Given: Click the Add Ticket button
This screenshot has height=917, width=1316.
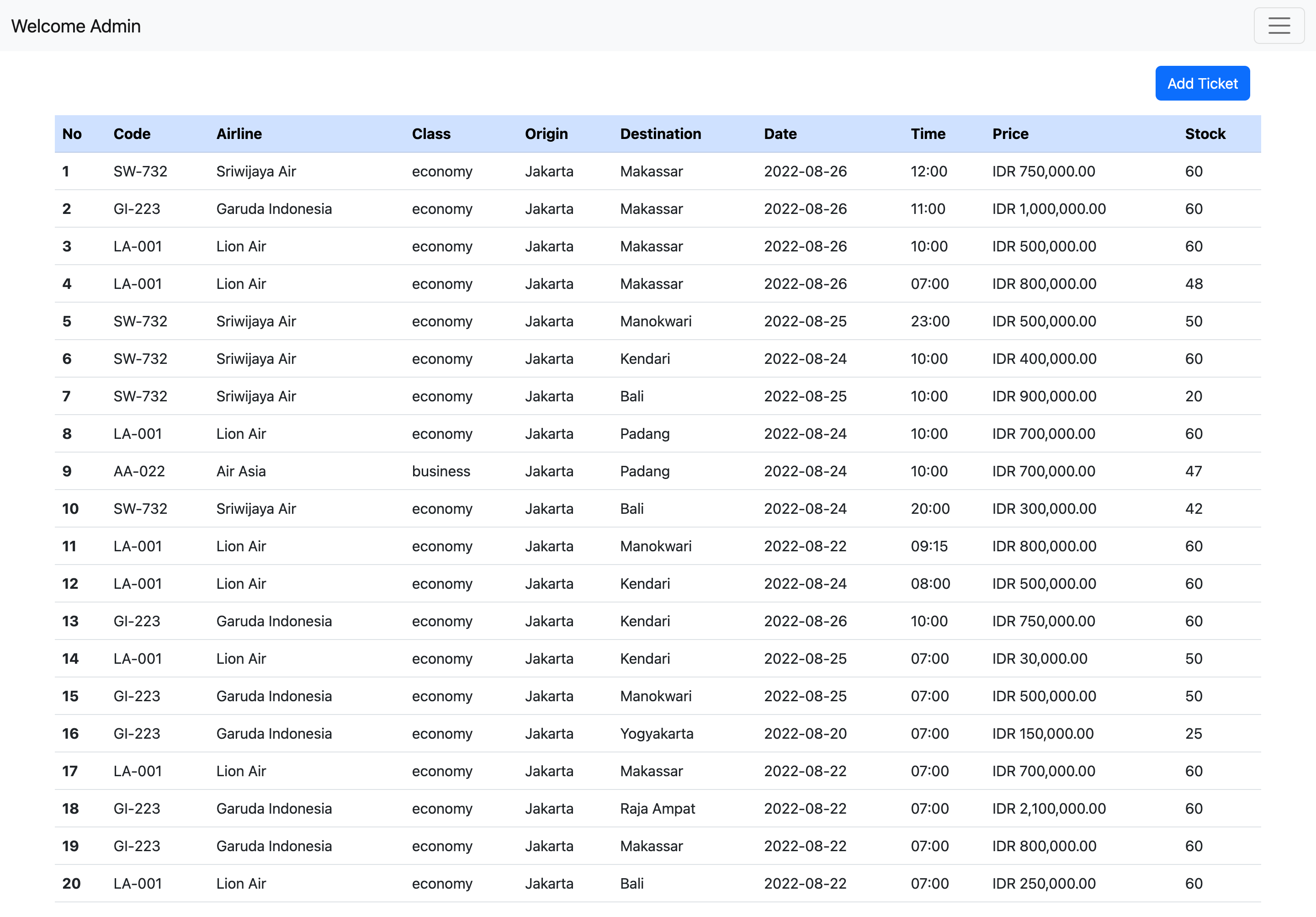Looking at the screenshot, I should pos(1202,84).
